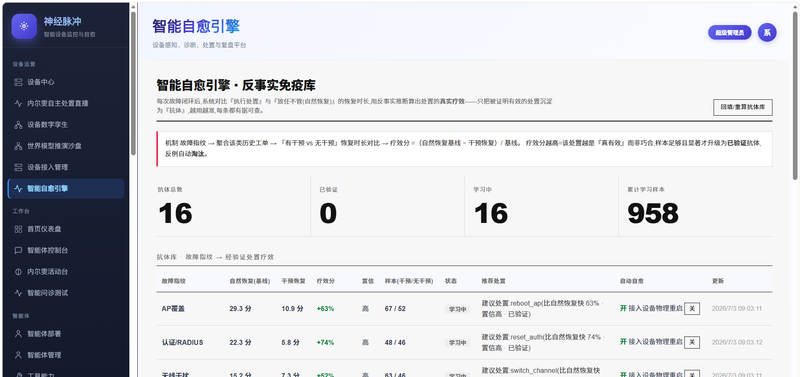Select 智能自愈引擎 menu item
The width and height of the screenshot is (800, 377).
pyautogui.click(x=66, y=189)
